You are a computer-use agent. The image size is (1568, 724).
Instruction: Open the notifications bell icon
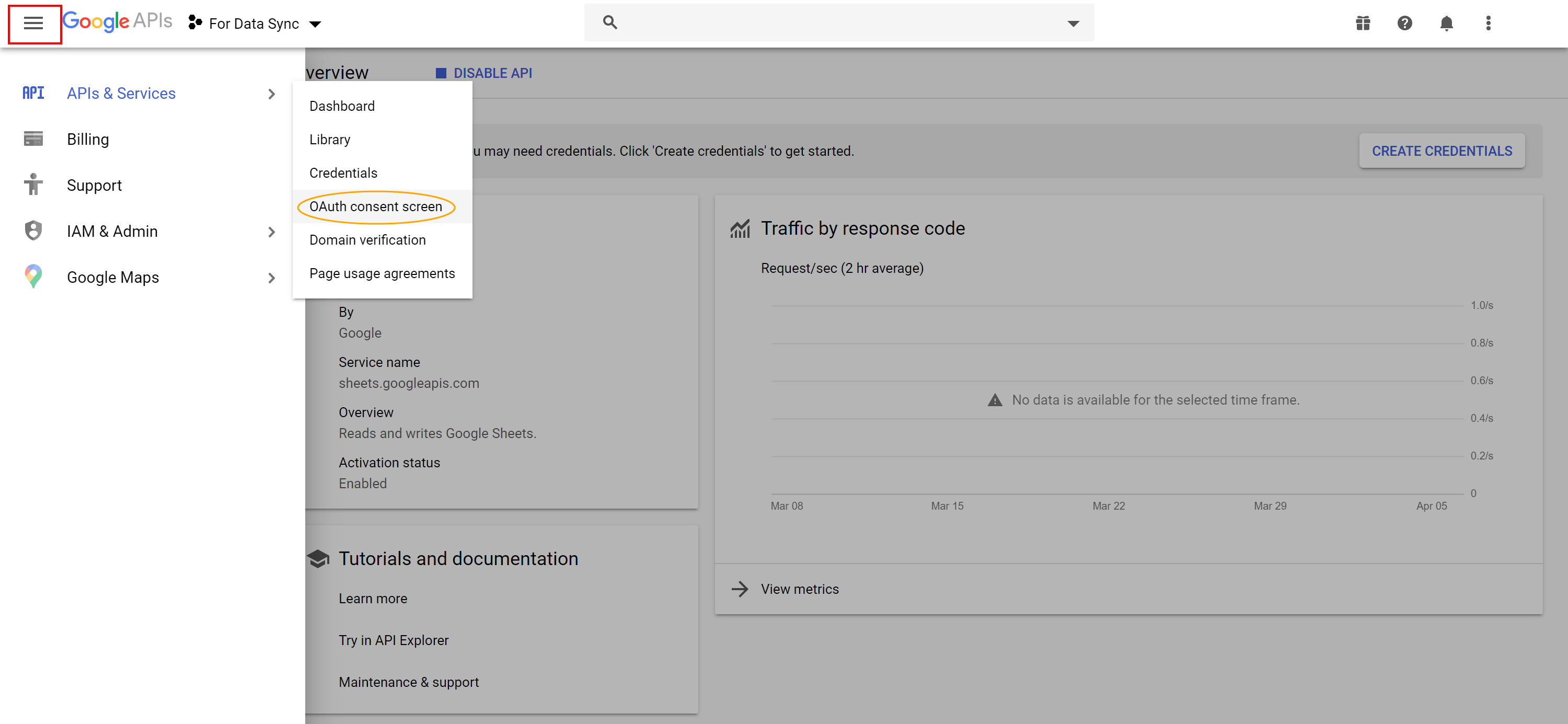1446,23
